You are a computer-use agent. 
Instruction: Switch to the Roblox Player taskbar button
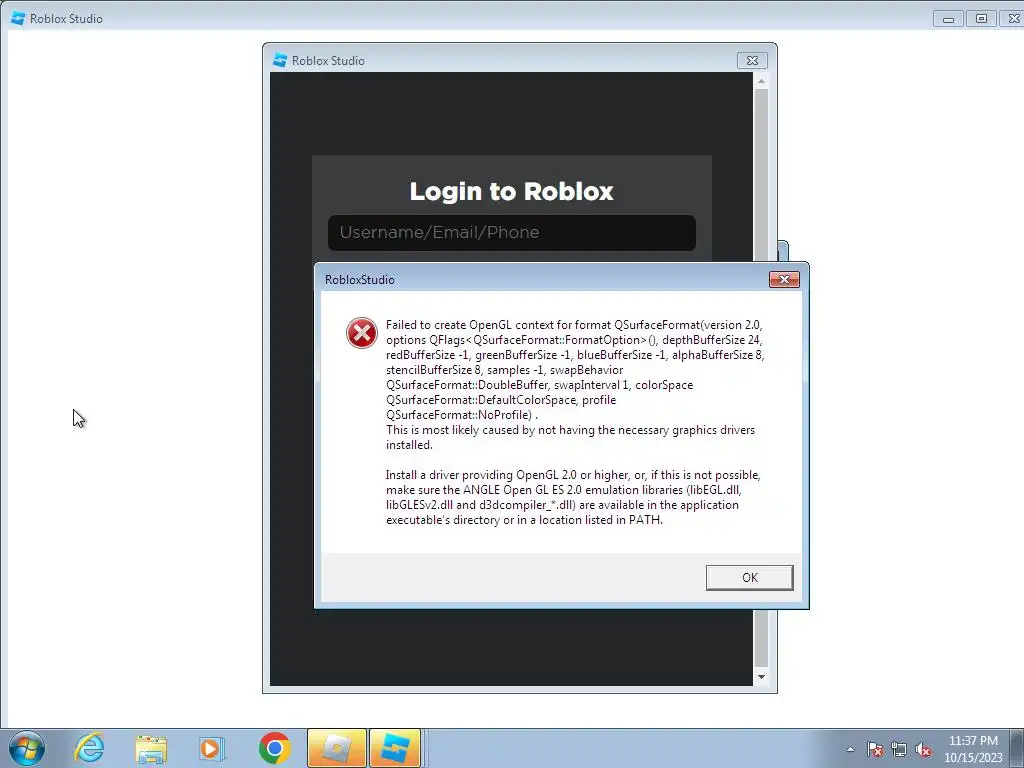tap(336, 748)
